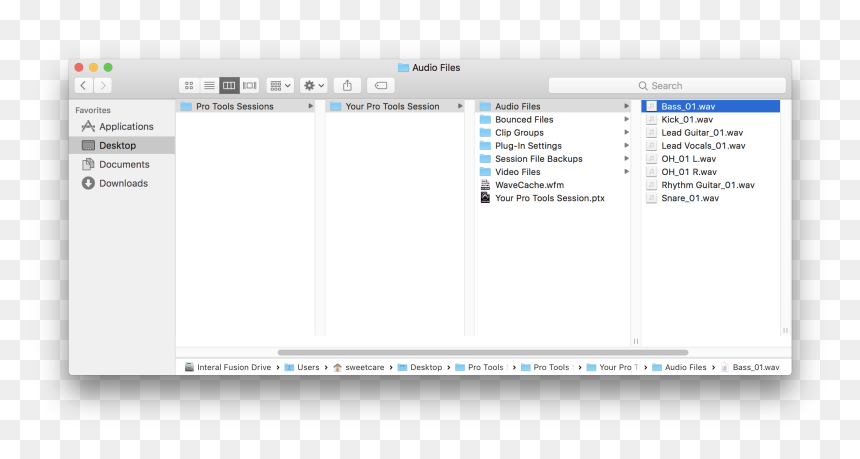Click the Edit Tags toolbar button
The height and width of the screenshot is (459, 860).
[x=381, y=86]
